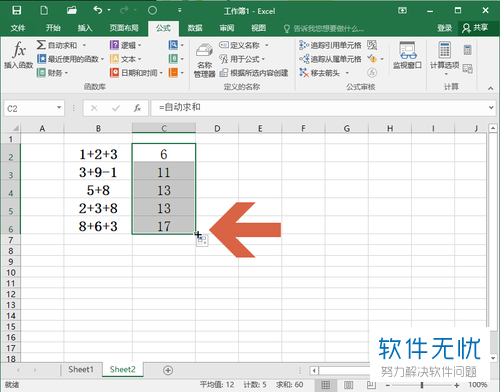Expand the 自动求和 dropdown arrow
Image resolution: width=500 pixels, height=392 pixels.
(84, 45)
